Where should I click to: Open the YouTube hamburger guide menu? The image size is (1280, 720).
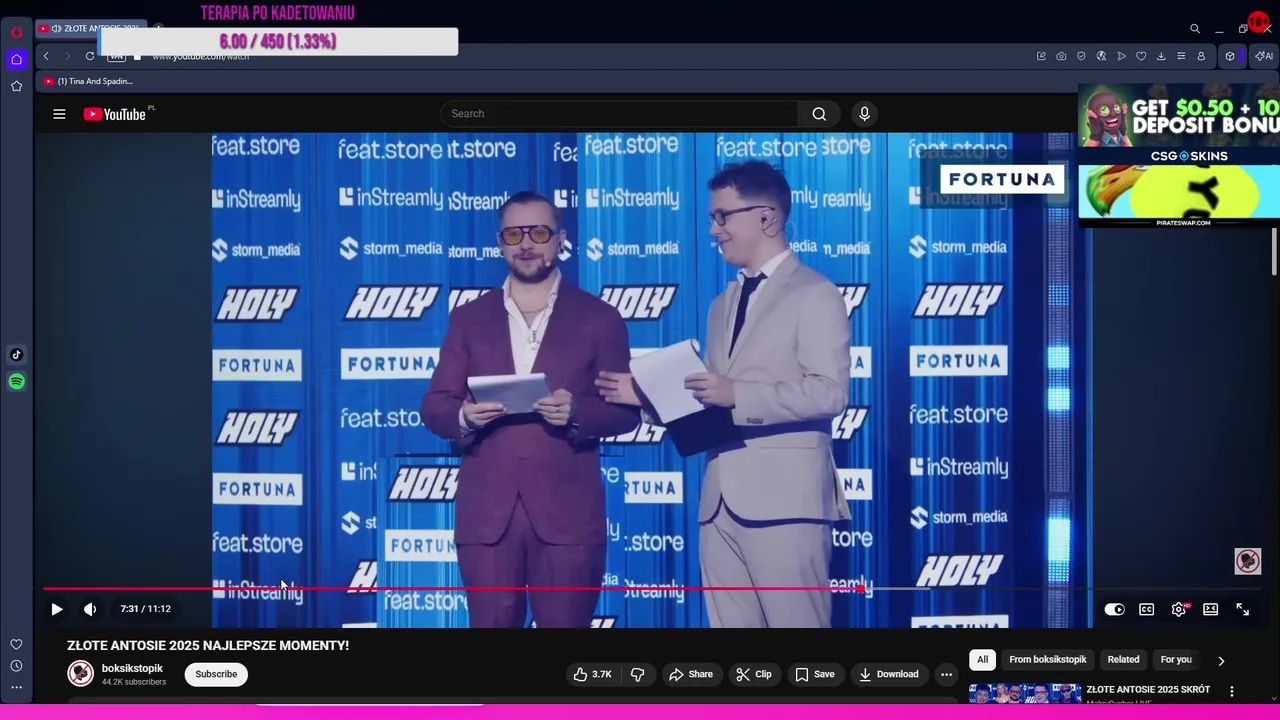pyautogui.click(x=59, y=114)
